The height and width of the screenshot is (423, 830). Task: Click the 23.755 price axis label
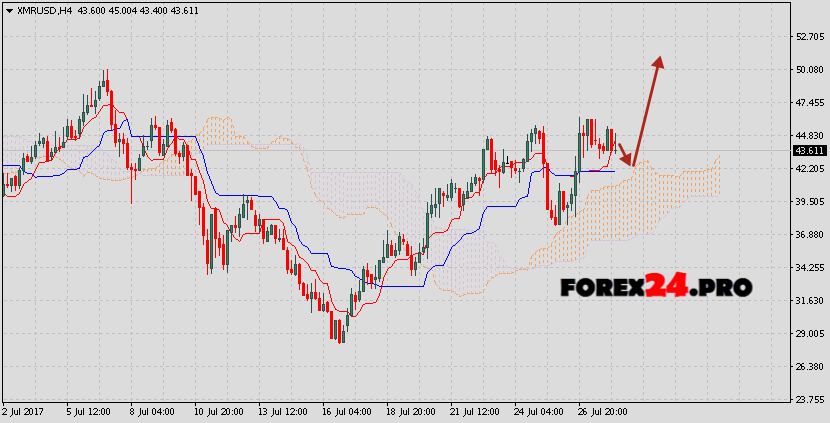tap(808, 399)
